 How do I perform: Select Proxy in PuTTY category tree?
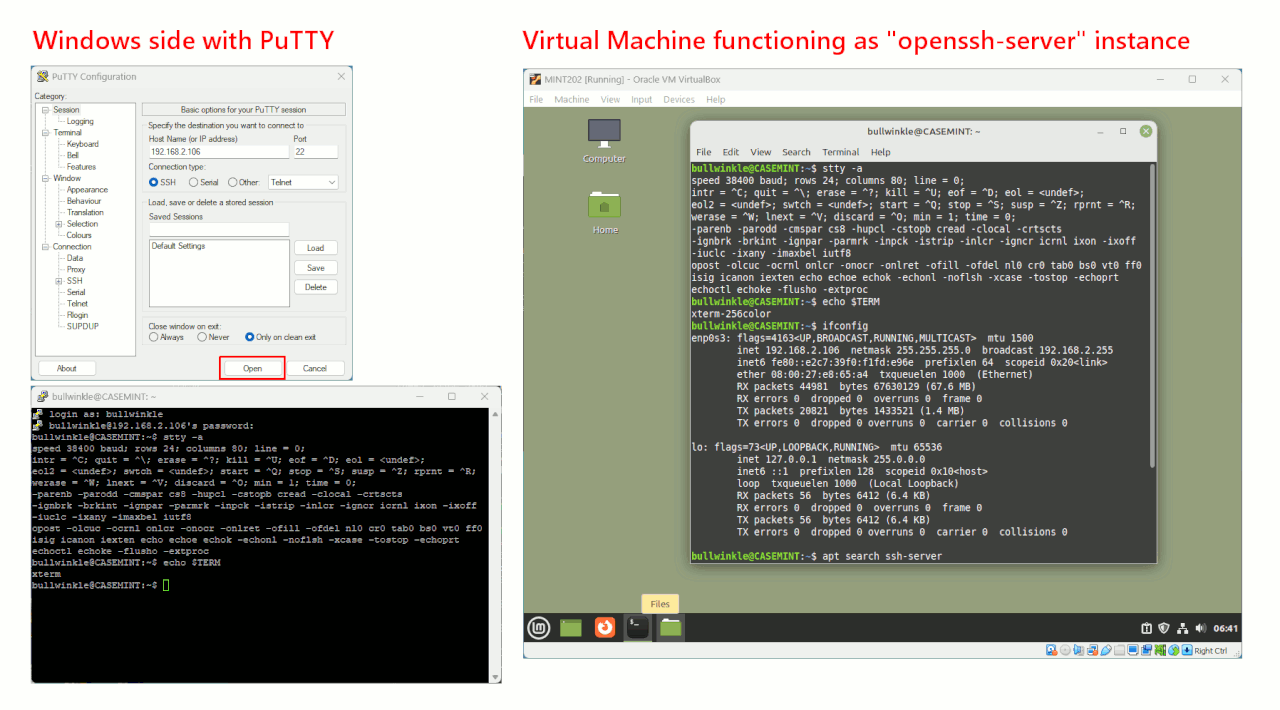coord(76,269)
